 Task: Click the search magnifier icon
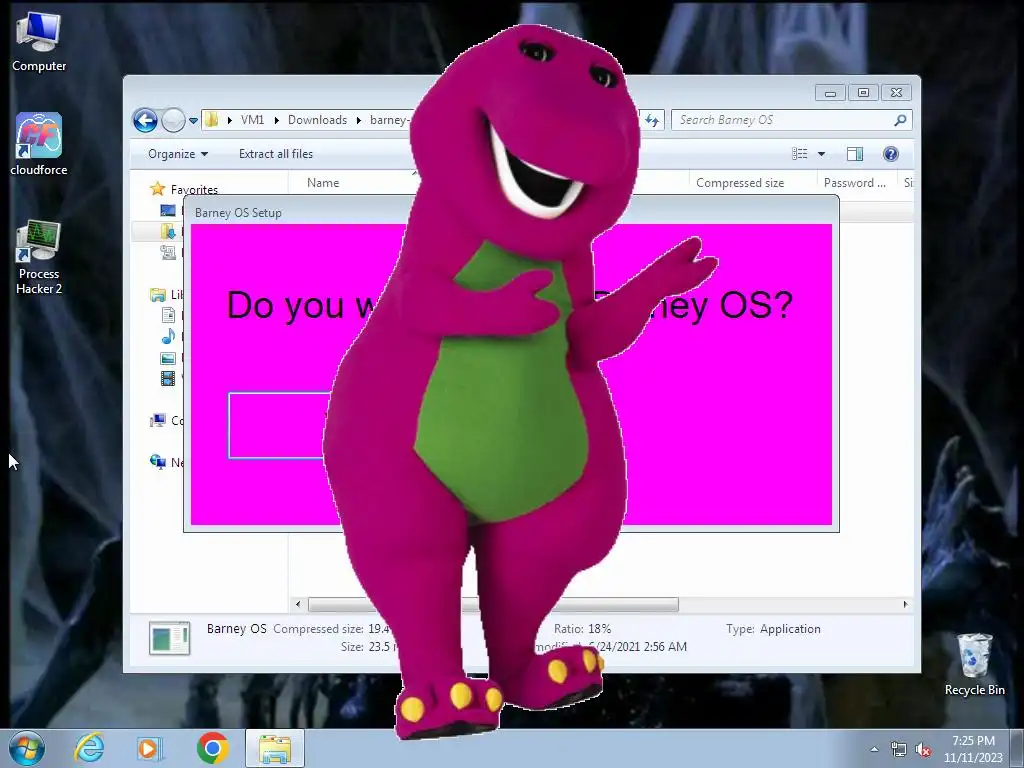901,120
